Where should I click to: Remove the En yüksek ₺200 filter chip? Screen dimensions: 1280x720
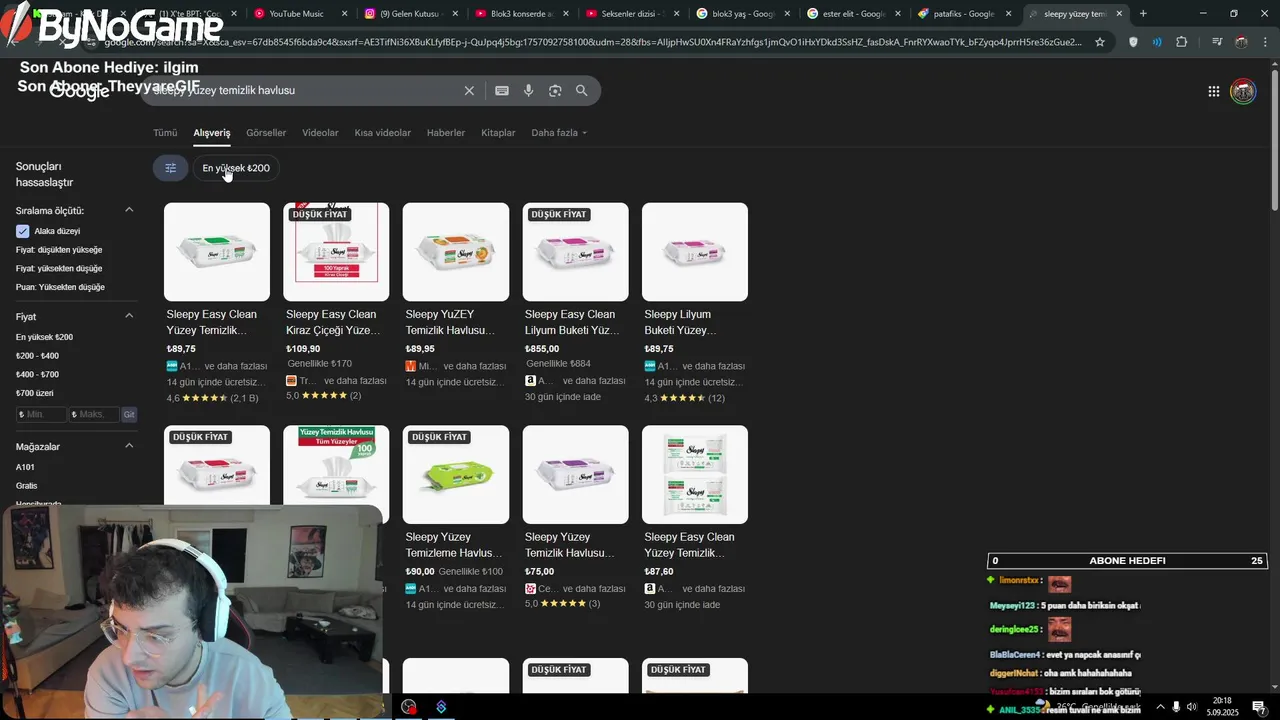click(236, 168)
